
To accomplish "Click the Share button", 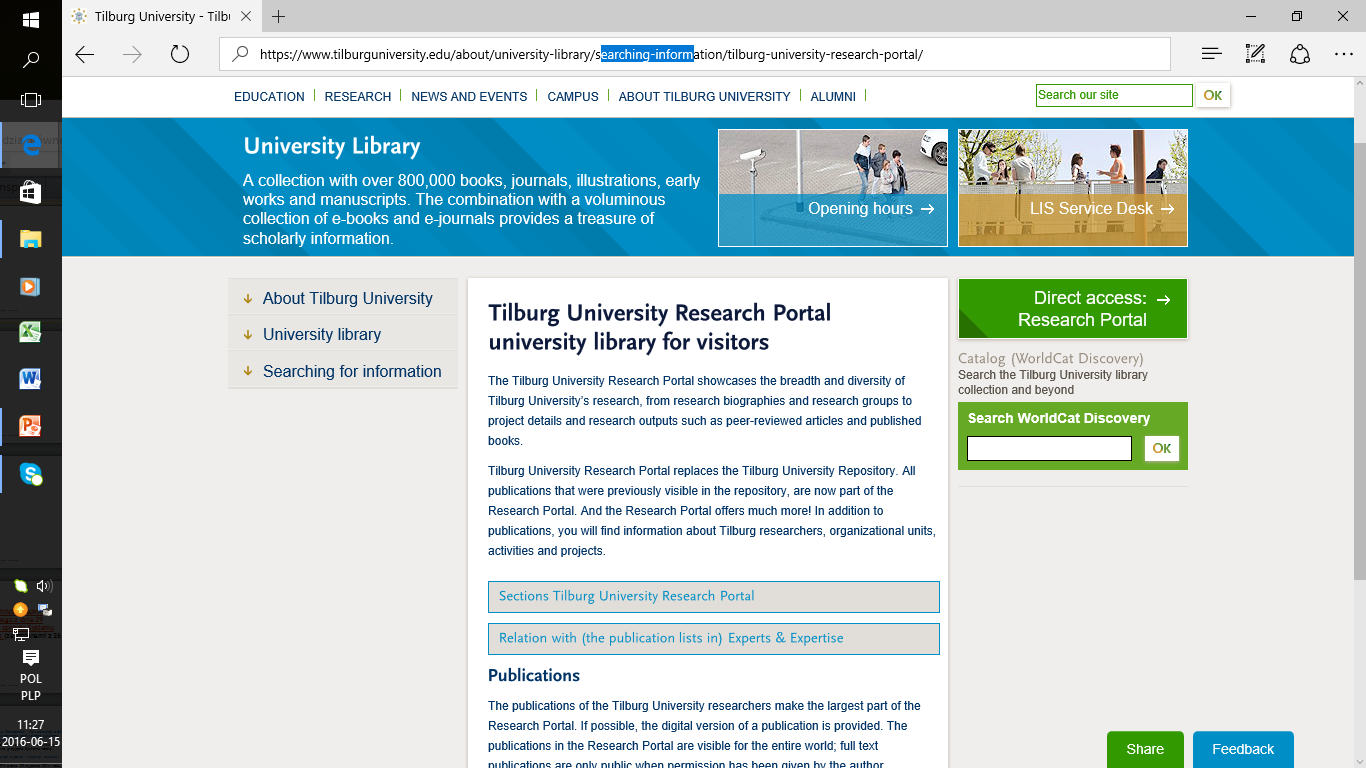I will [1145, 749].
